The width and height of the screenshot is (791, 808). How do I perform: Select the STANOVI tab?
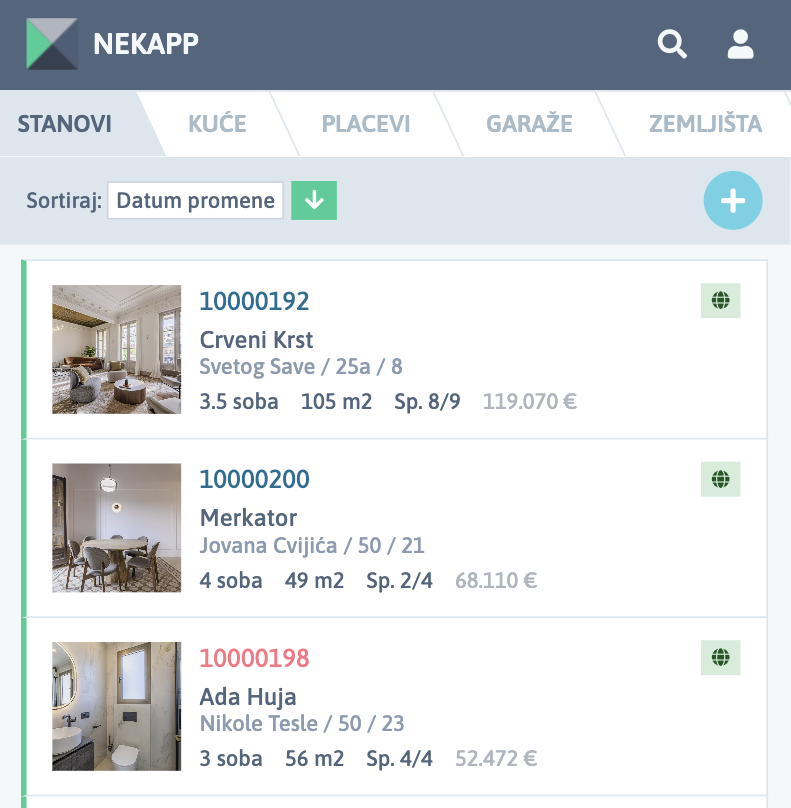click(x=64, y=124)
